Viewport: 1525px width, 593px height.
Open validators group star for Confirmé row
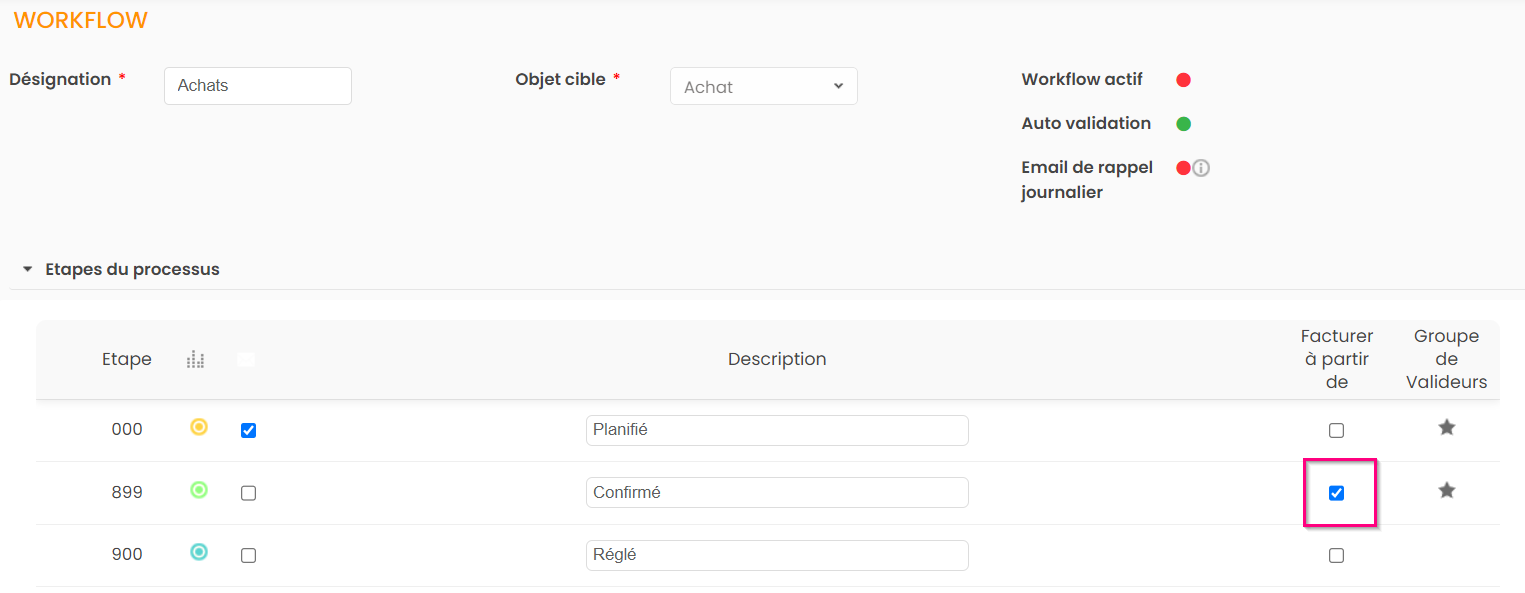coord(1446,491)
